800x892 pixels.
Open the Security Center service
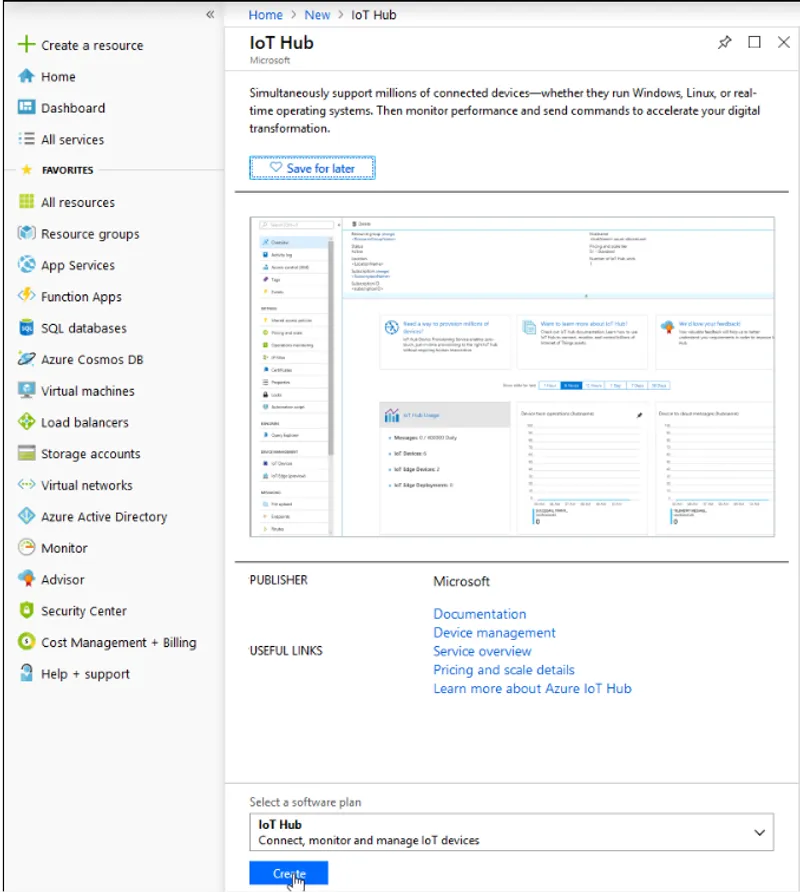point(26,611)
